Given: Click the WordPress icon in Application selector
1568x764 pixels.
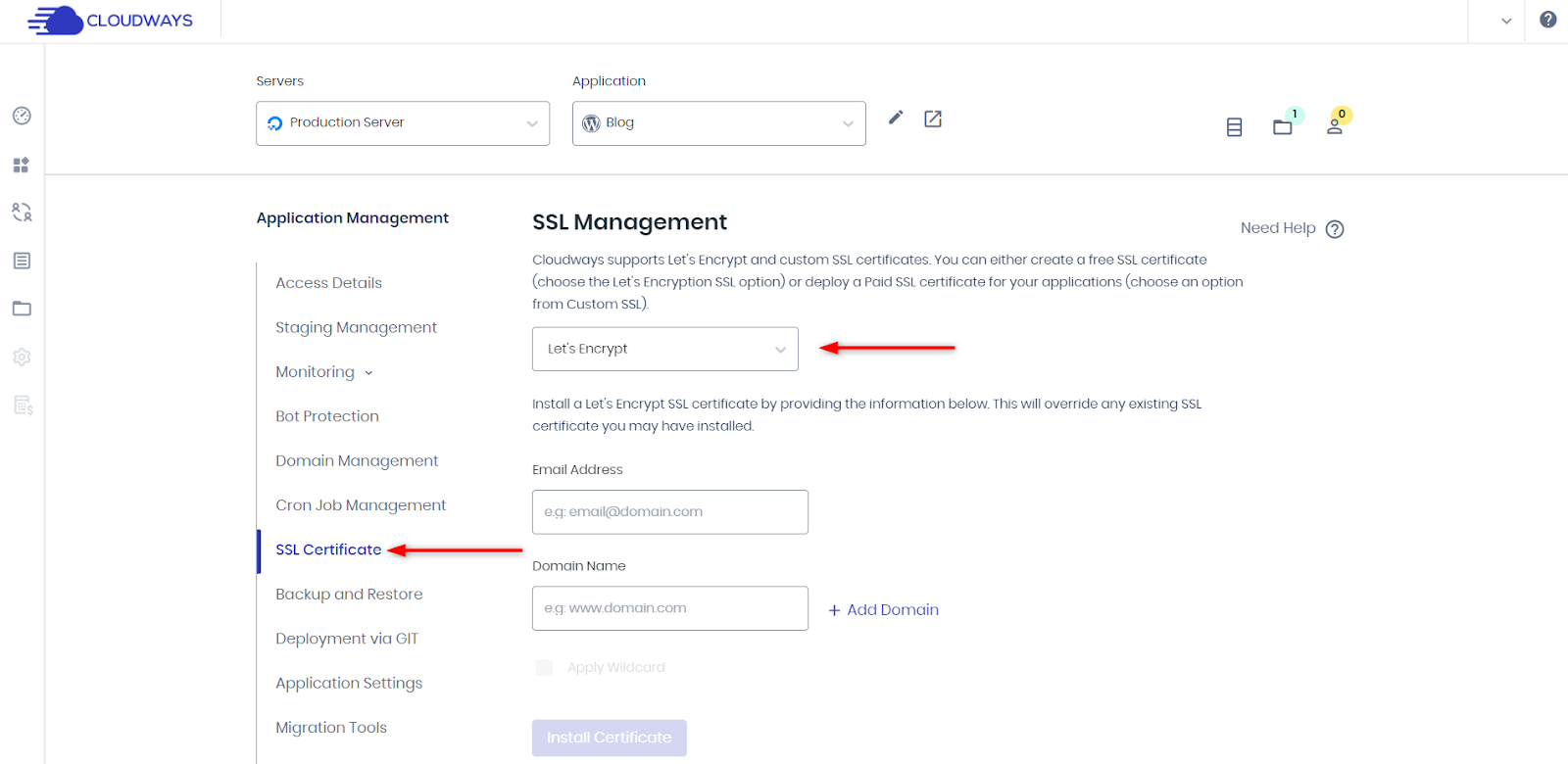Looking at the screenshot, I should (591, 123).
